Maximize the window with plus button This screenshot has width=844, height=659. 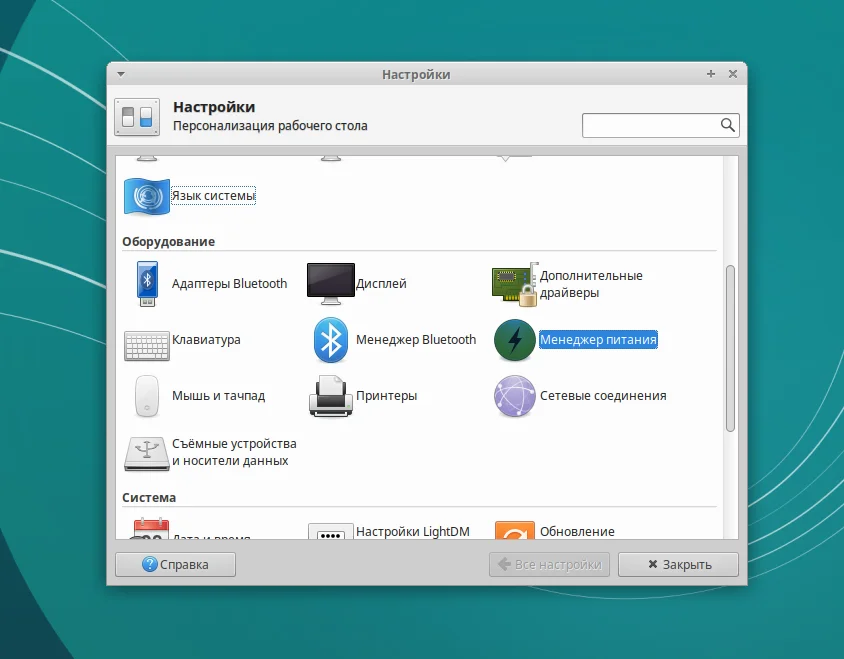tap(711, 74)
